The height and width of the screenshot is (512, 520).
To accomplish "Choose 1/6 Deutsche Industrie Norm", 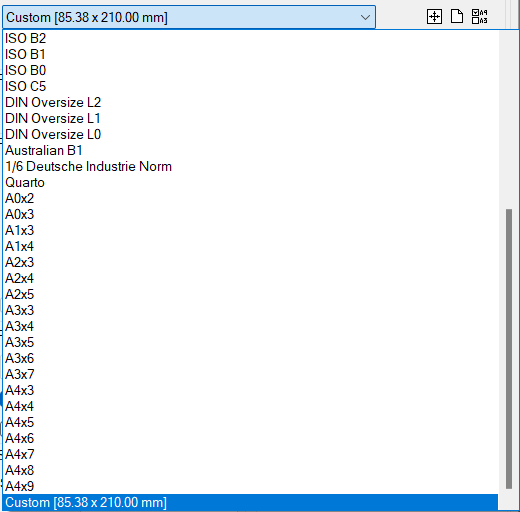I will coord(250,166).
